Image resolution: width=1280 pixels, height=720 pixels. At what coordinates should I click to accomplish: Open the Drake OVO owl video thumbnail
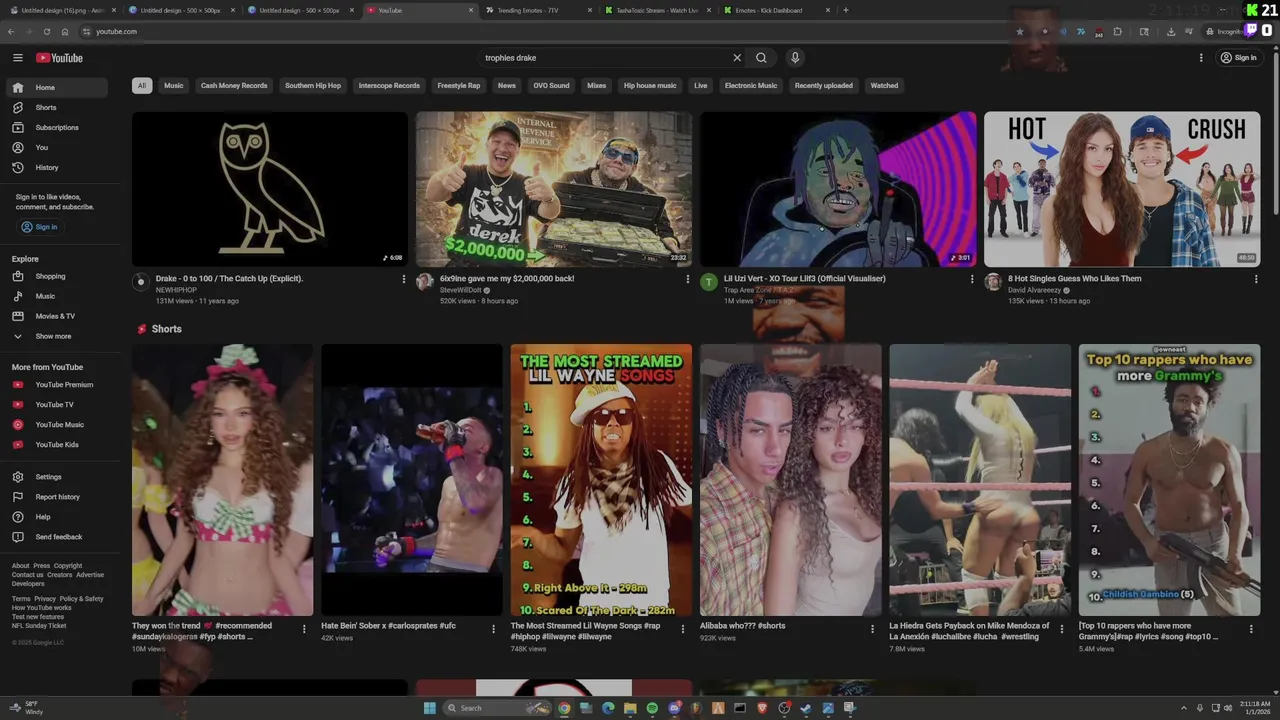(x=270, y=189)
